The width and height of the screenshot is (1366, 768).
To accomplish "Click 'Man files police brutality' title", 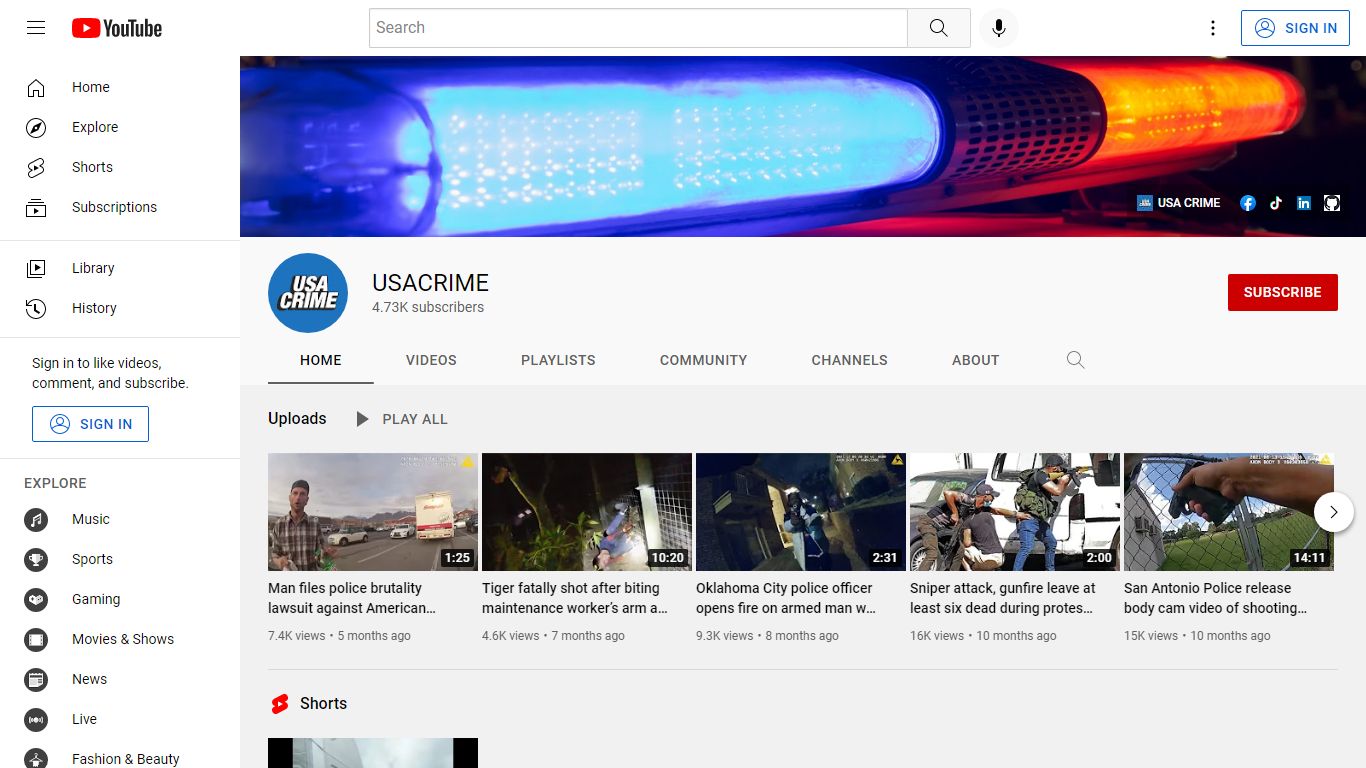I will [x=352, y=598].
